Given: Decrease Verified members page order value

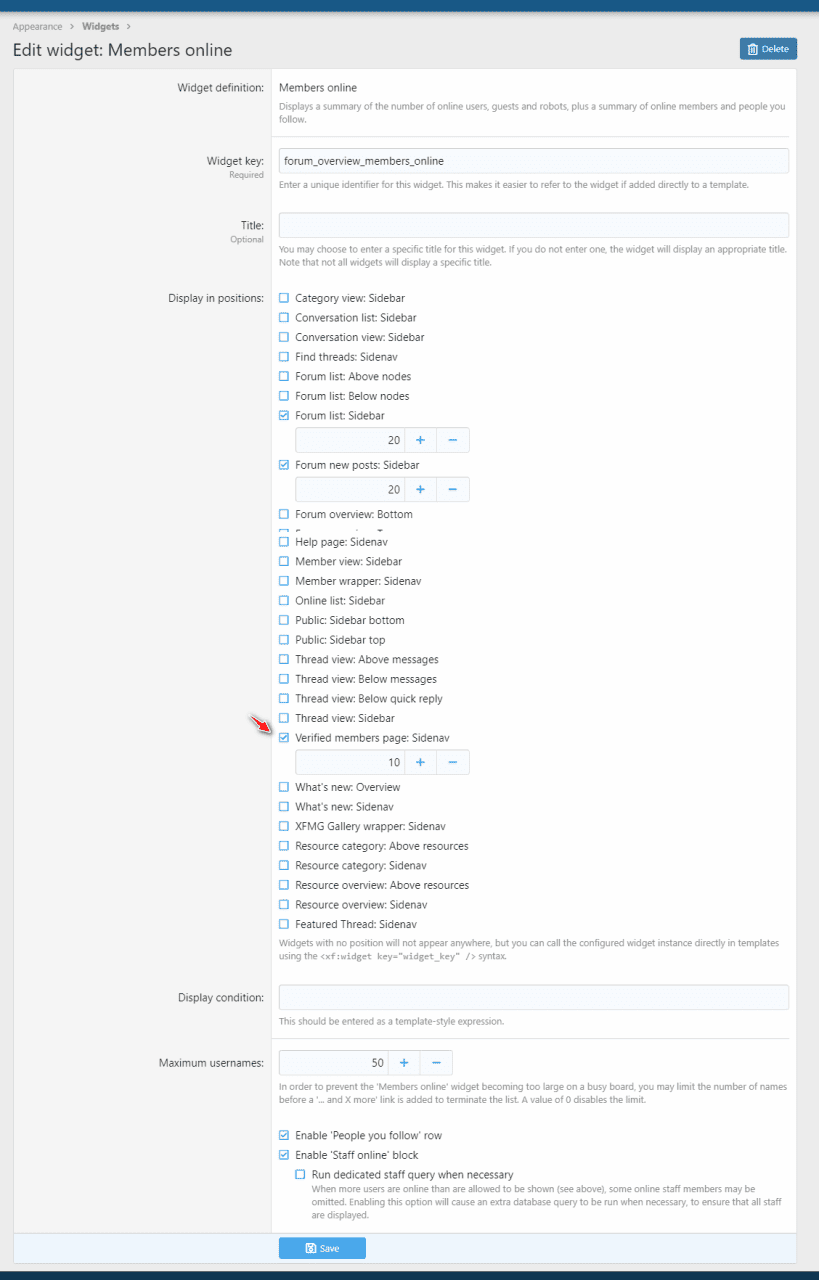Looking at the screenshot, I should coord(452,762).
